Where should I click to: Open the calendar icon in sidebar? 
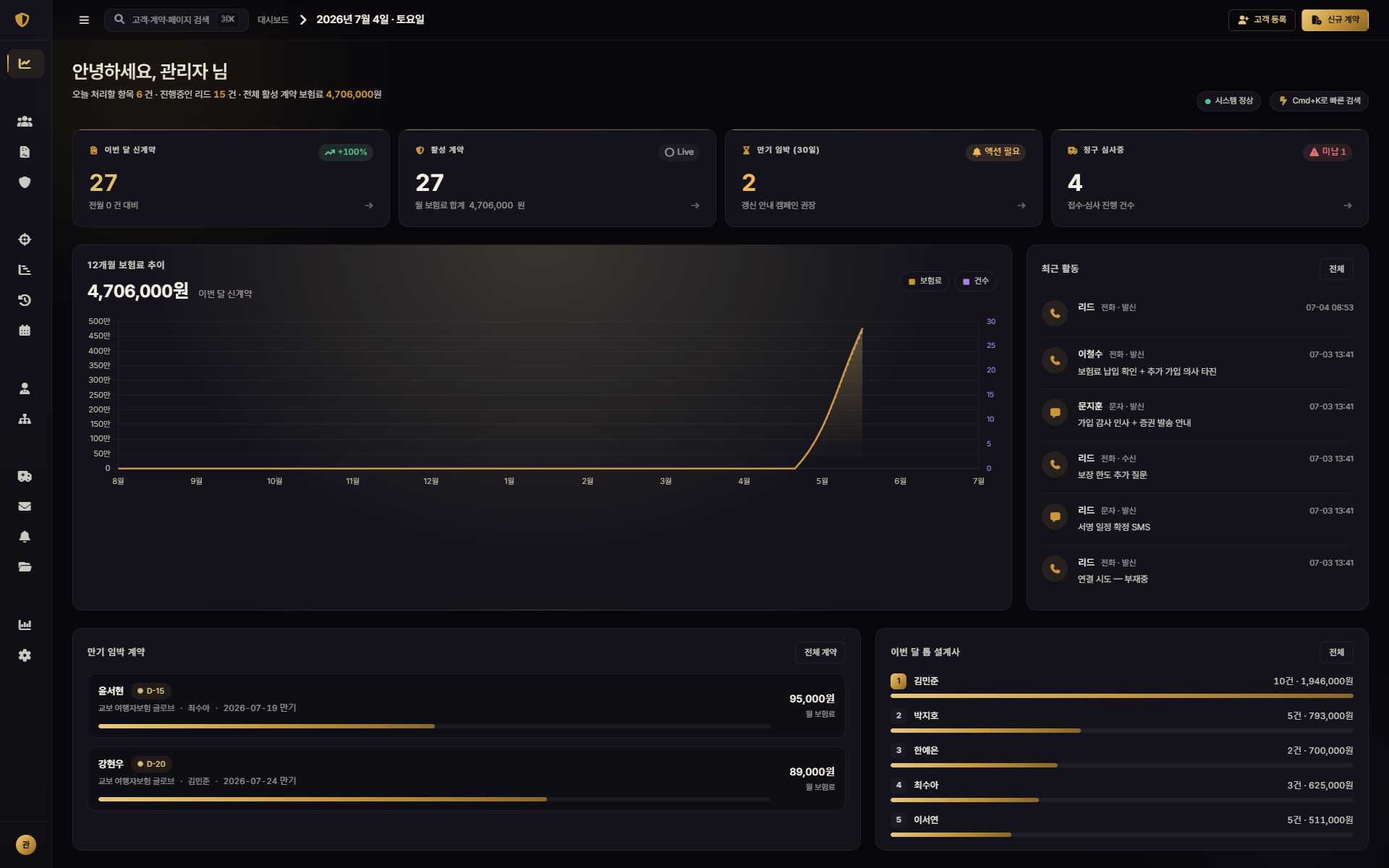click(x=25, y=331)
